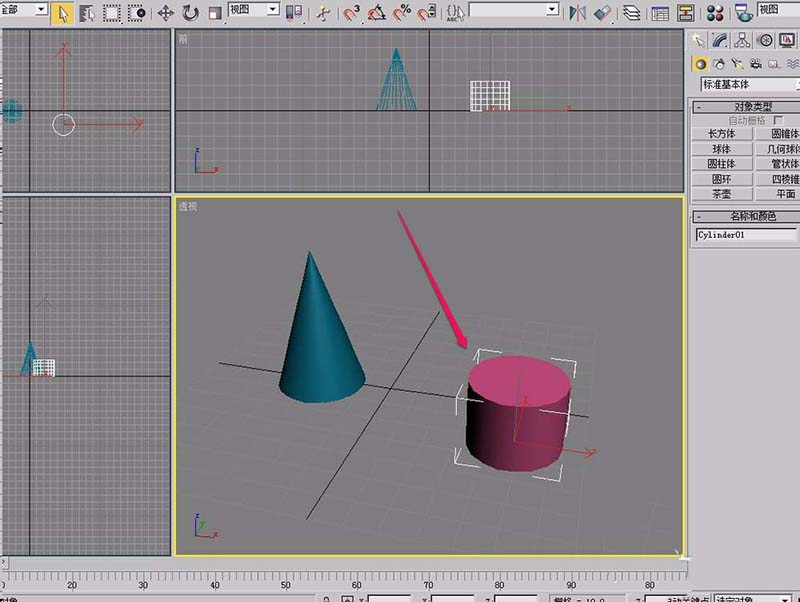Viewport: 800px width, 602px height.
Task: Select the arrow Select Object tool
Action: (x=62, y=13)
